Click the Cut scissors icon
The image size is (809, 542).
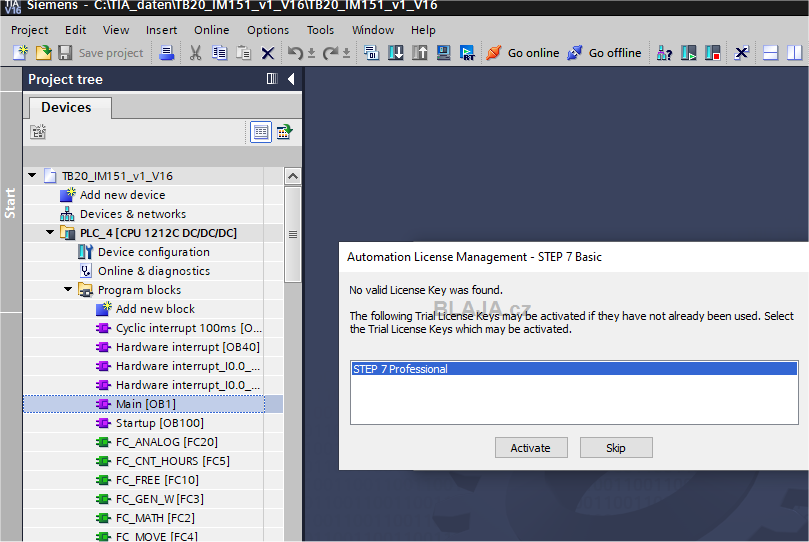click(x=196, y=53)
